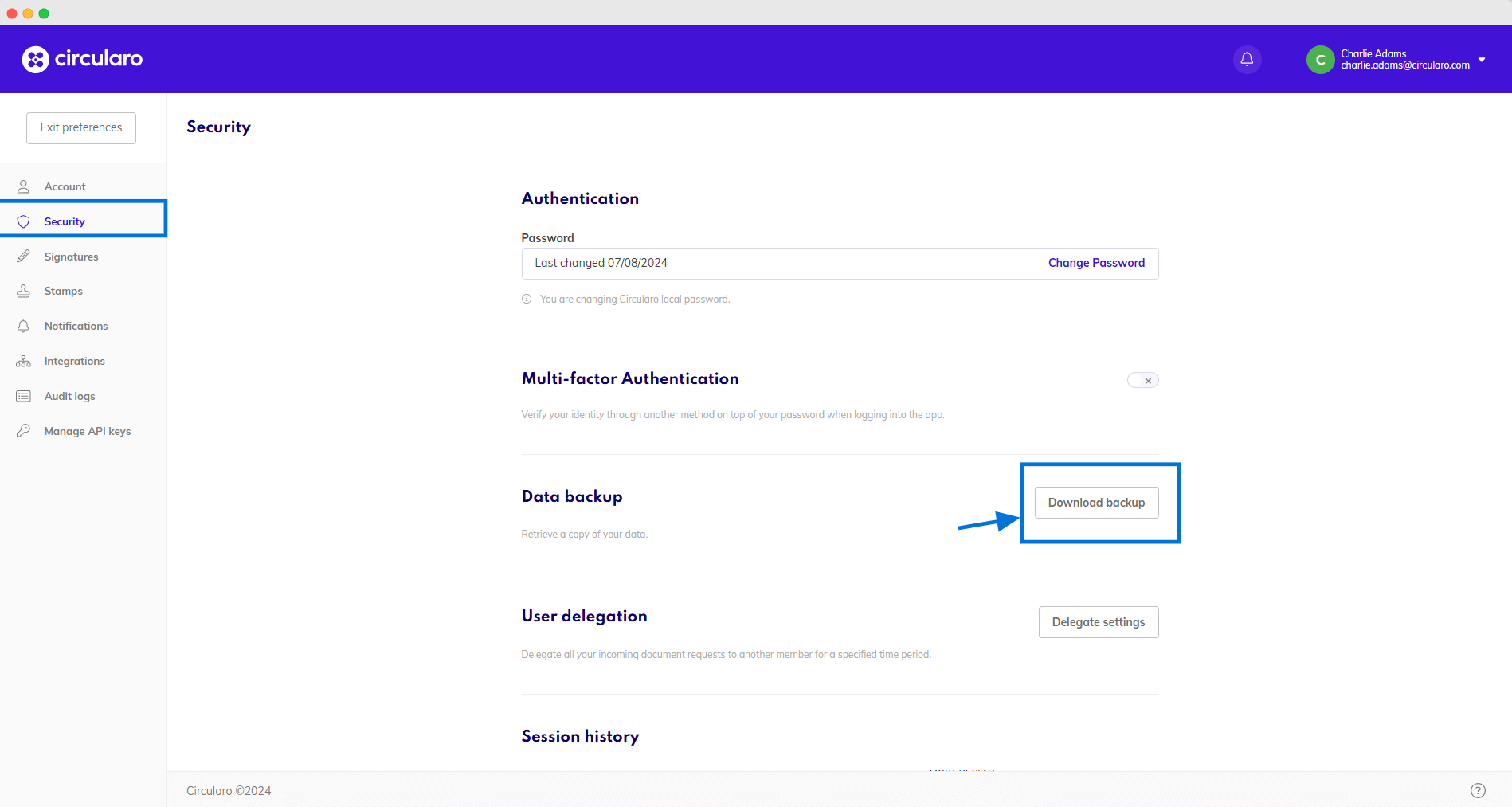Click the Stamps icon in sidebar
This screenshot has width=1512, height=807.
tap(24, 292)
